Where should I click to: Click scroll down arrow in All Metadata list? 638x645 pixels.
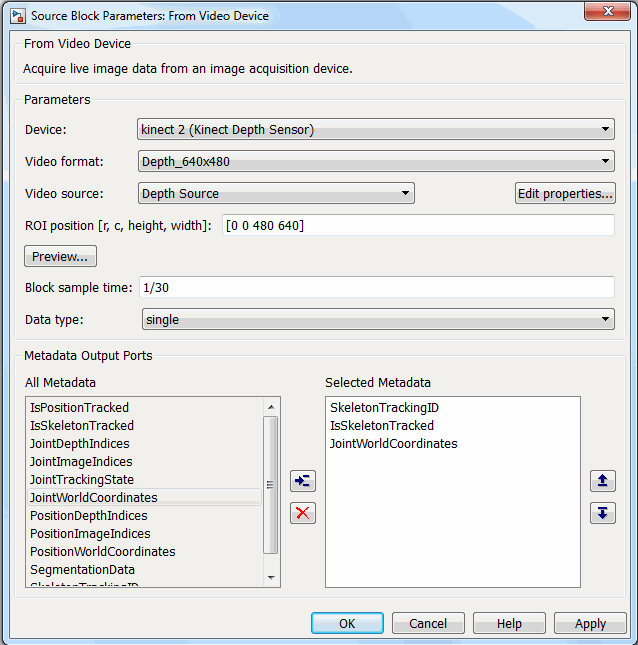(x=271, y=578)
